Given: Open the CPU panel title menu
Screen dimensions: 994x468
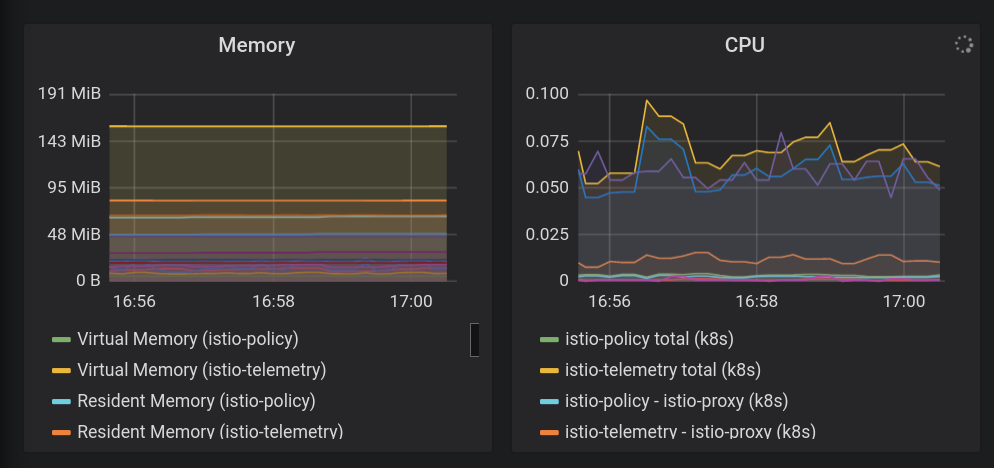Looking at the screenshot, I should pyautogui.click(x=745, y=45).
